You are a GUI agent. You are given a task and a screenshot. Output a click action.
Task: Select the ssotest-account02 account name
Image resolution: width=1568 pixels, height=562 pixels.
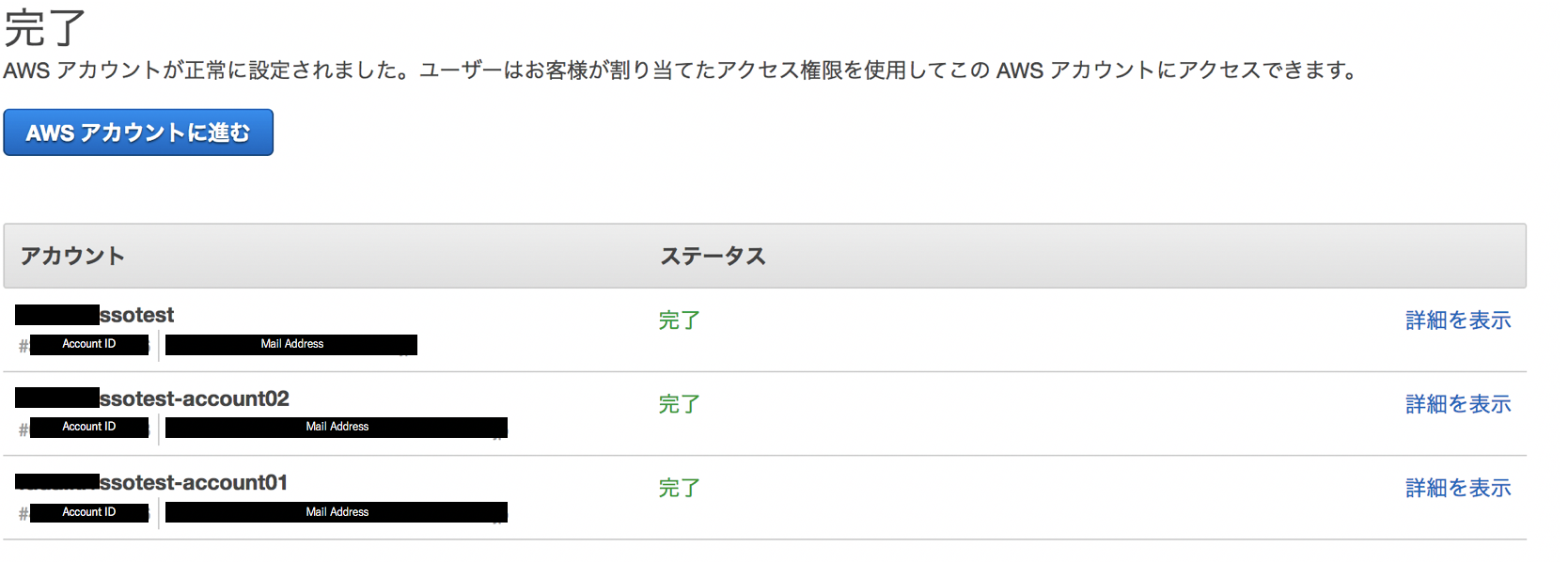pos(194,398)
